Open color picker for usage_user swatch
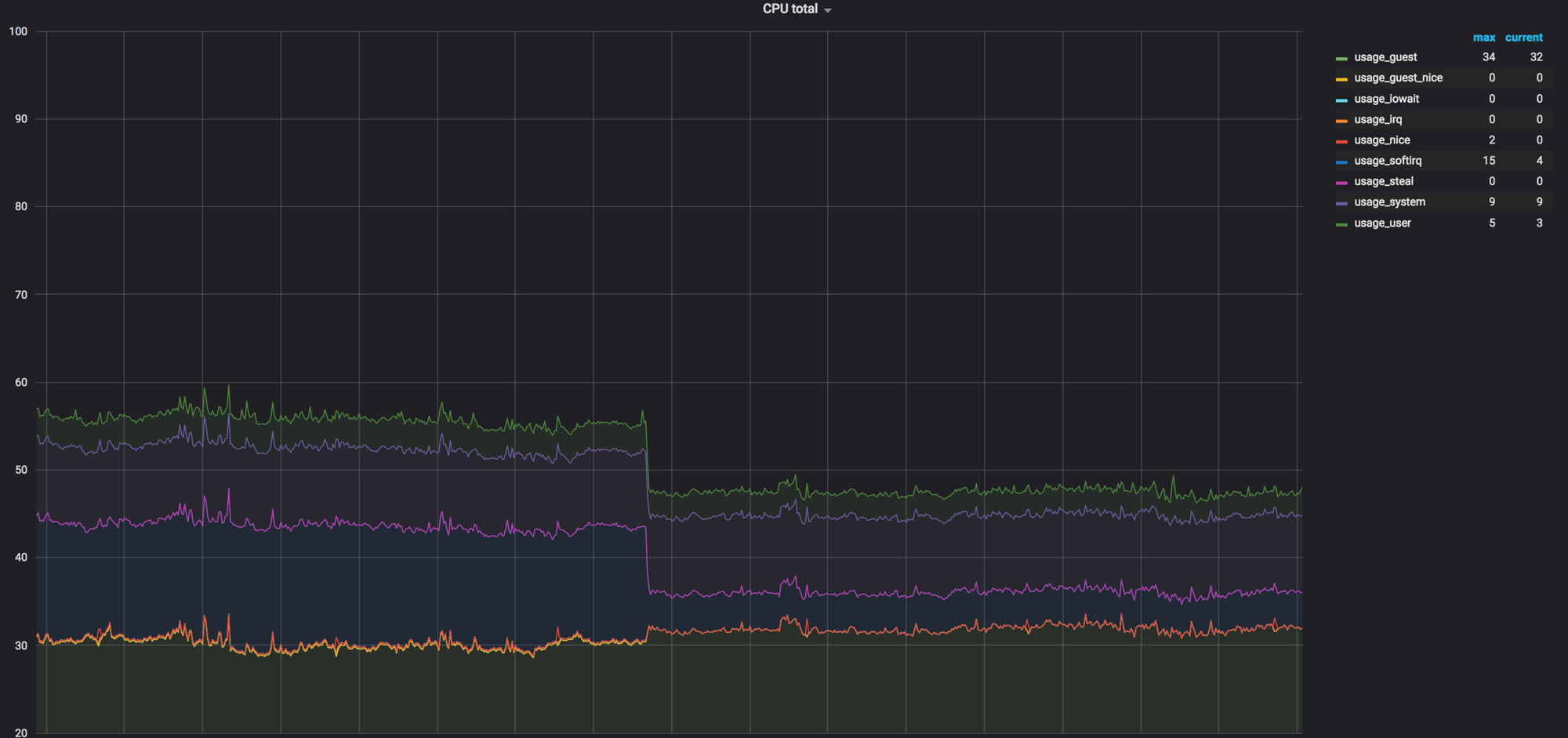The width and height of the screenshot is (1568, 738). coord(1341,224)
